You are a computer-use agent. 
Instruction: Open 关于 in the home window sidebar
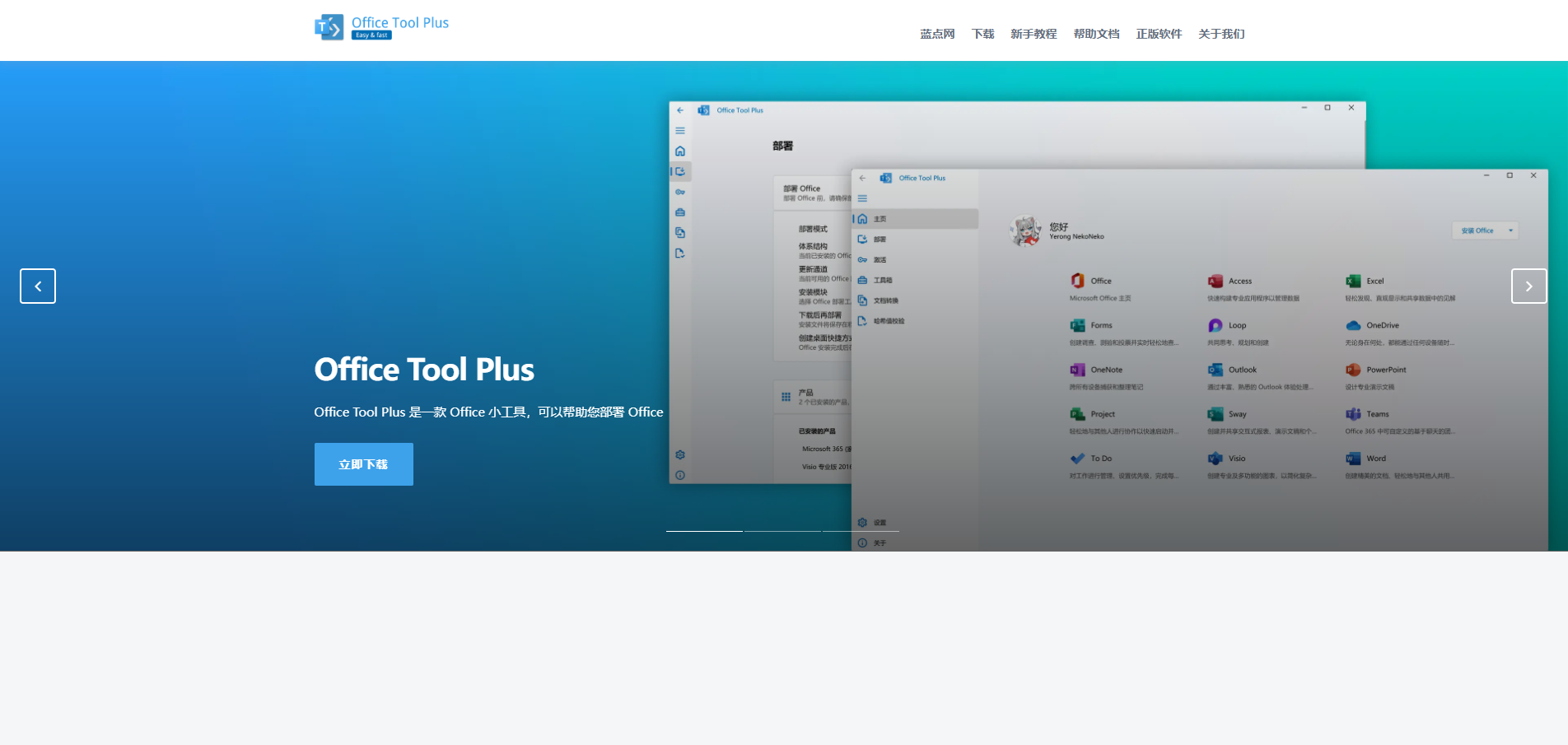pyautogui.click(x=915, y=543)
